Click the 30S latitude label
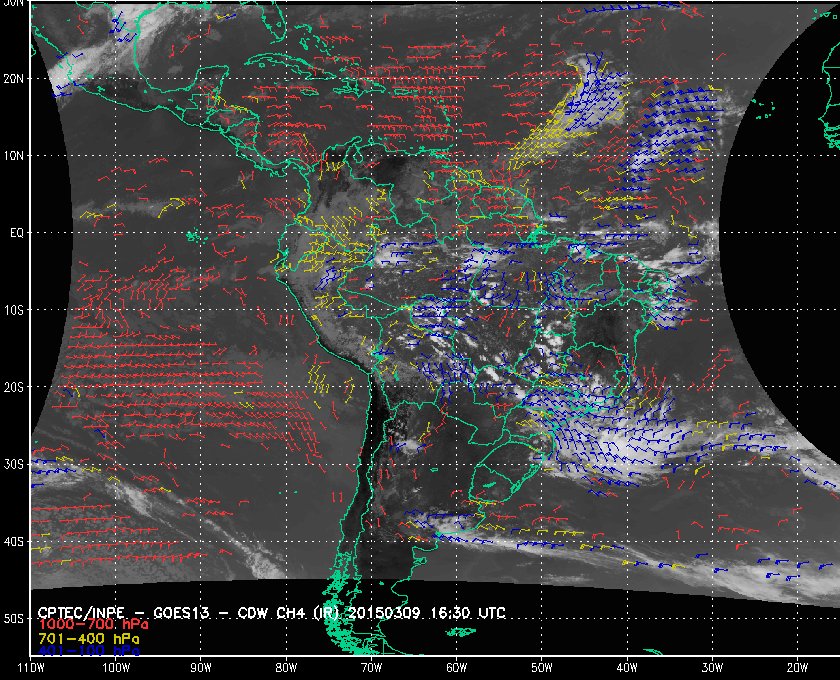 pos(15,464)
